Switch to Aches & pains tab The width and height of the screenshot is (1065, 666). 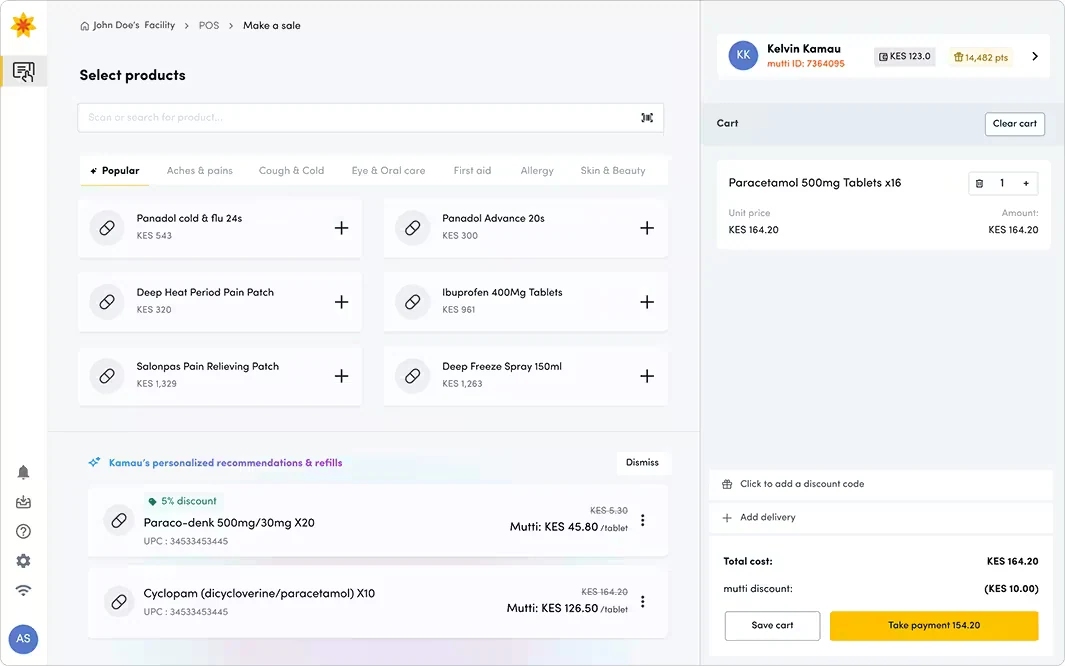click(200, 170)
